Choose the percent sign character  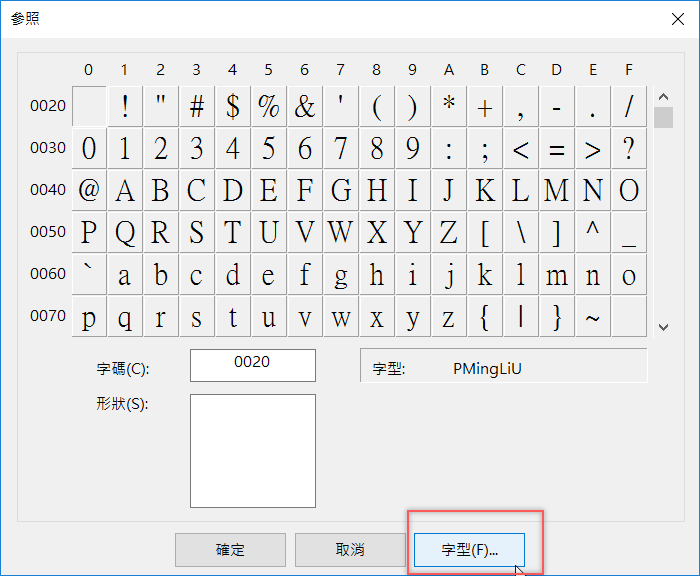tap(269, 106)
